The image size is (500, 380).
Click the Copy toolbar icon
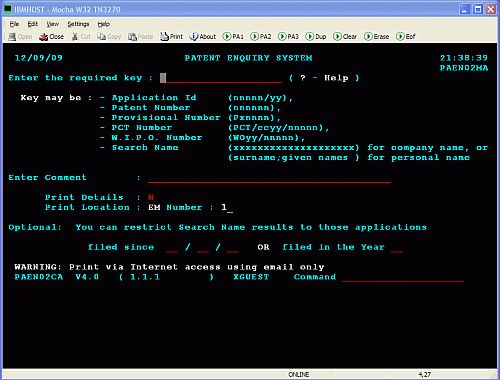109,36
